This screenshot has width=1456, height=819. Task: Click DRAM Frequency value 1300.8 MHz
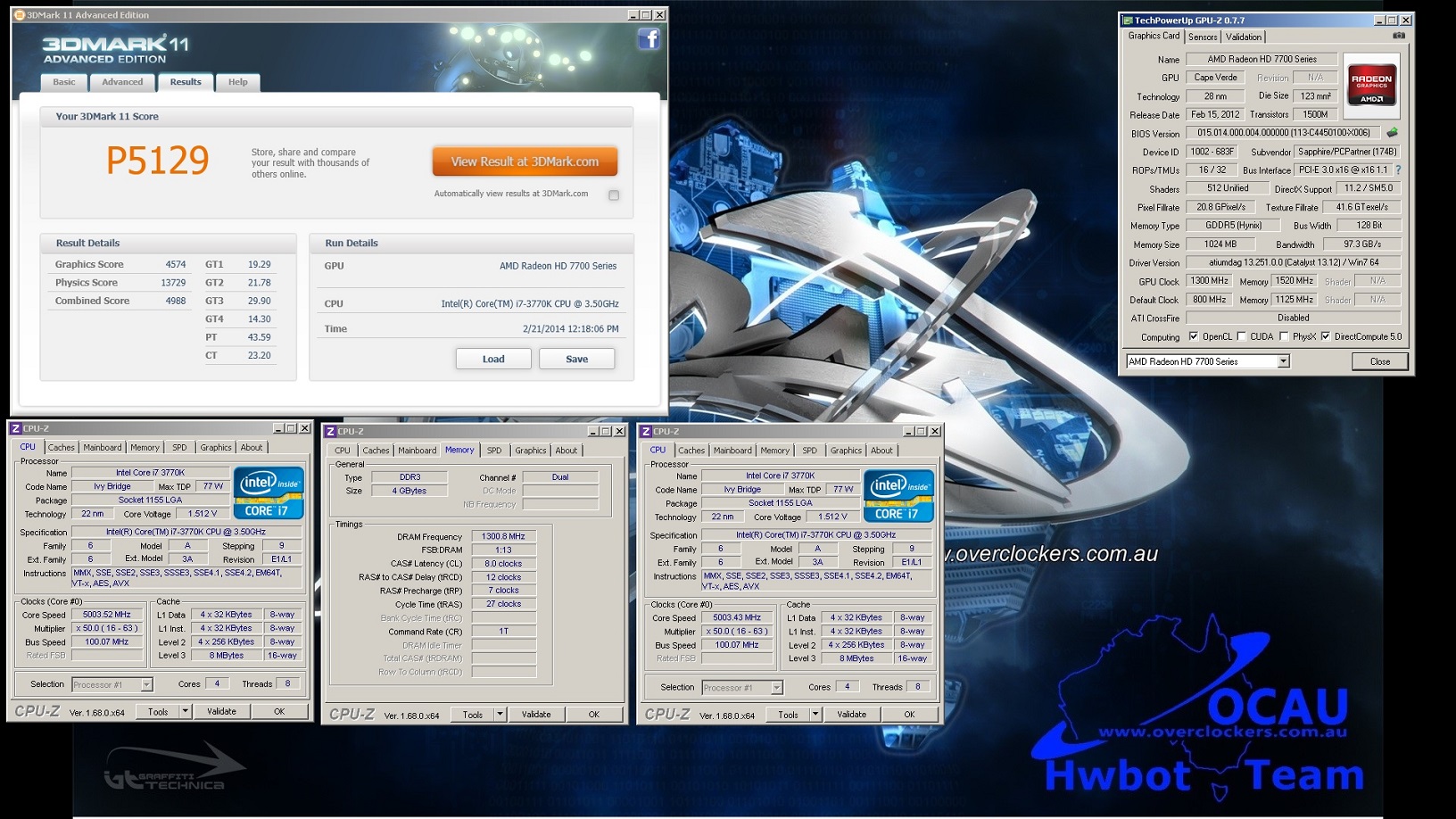click(x=503, y=536)
